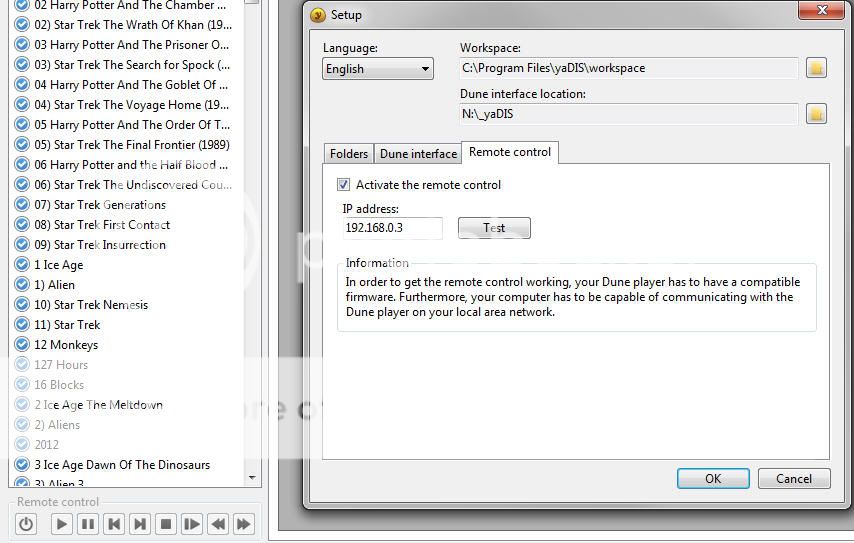Click the Test button
Screen dimensions: 854x543
pyautogui.click(x=494, y=228)
